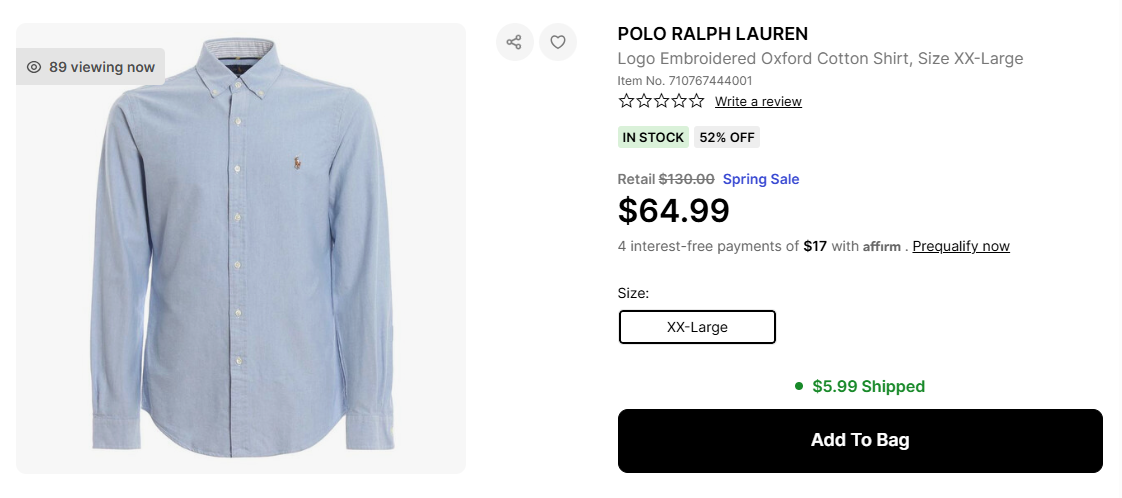Click the Affirm logo

[x=882, y=247]
